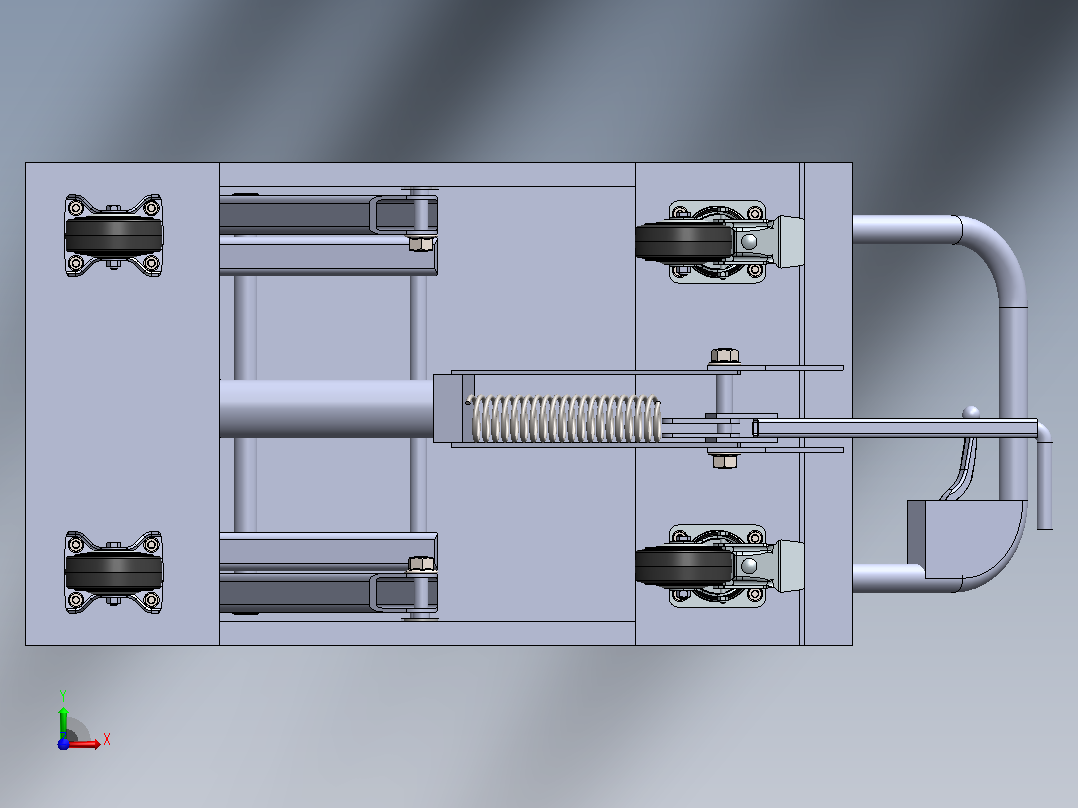Select the bottom-left fixed caster wheel
Image resolution: width=1078 pixels, height=808 pixels.
pyautogui.click(x=113, y=572)
